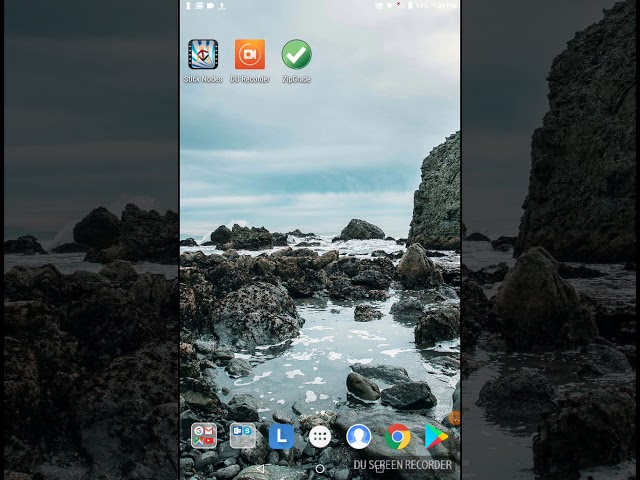Tap the battery icon in status bar
640x480 pixels.
410,5
